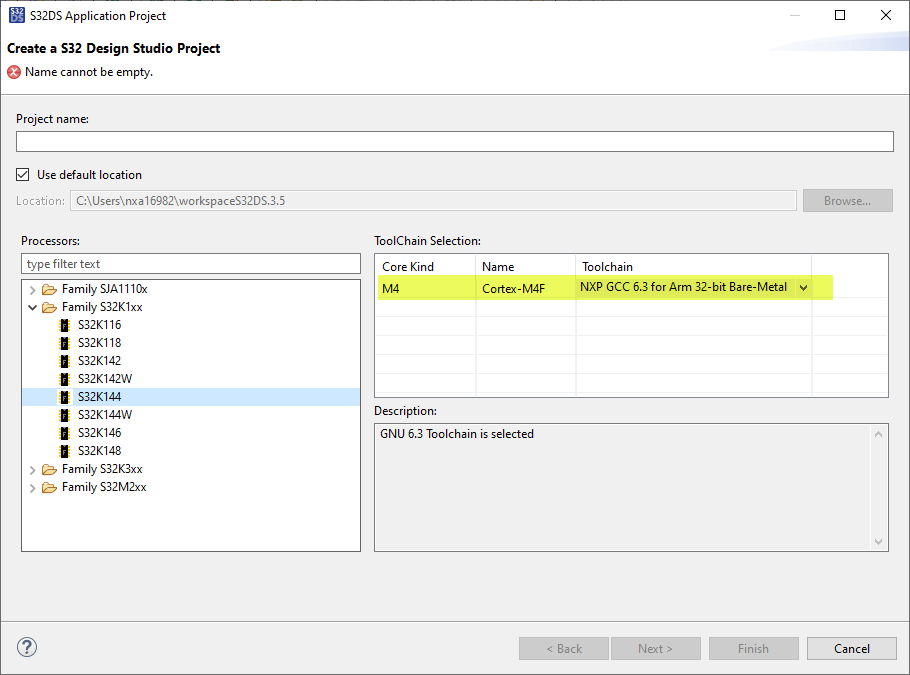Image resolution: width=910 pixels, height=675 pixels.
Task: Click the S32K118 processor icon
Action: [x=65, y=343]
